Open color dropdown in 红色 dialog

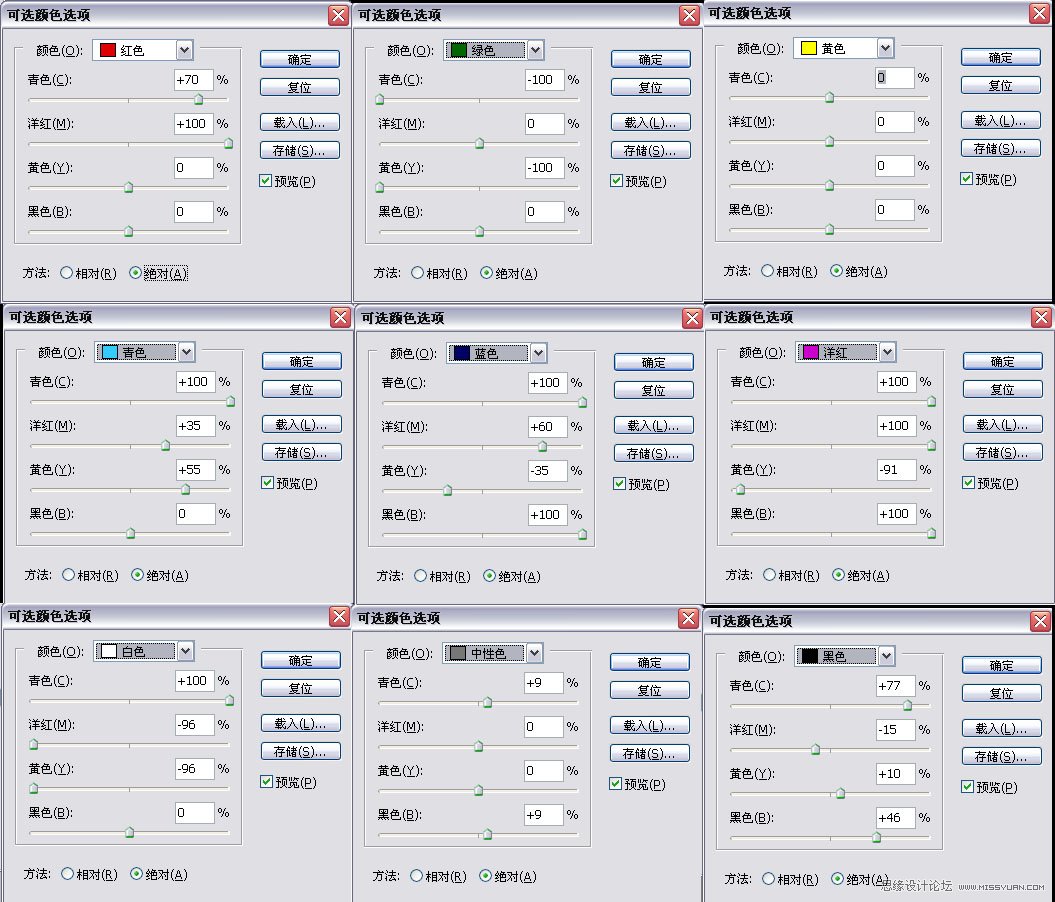[x=184, y=50]
